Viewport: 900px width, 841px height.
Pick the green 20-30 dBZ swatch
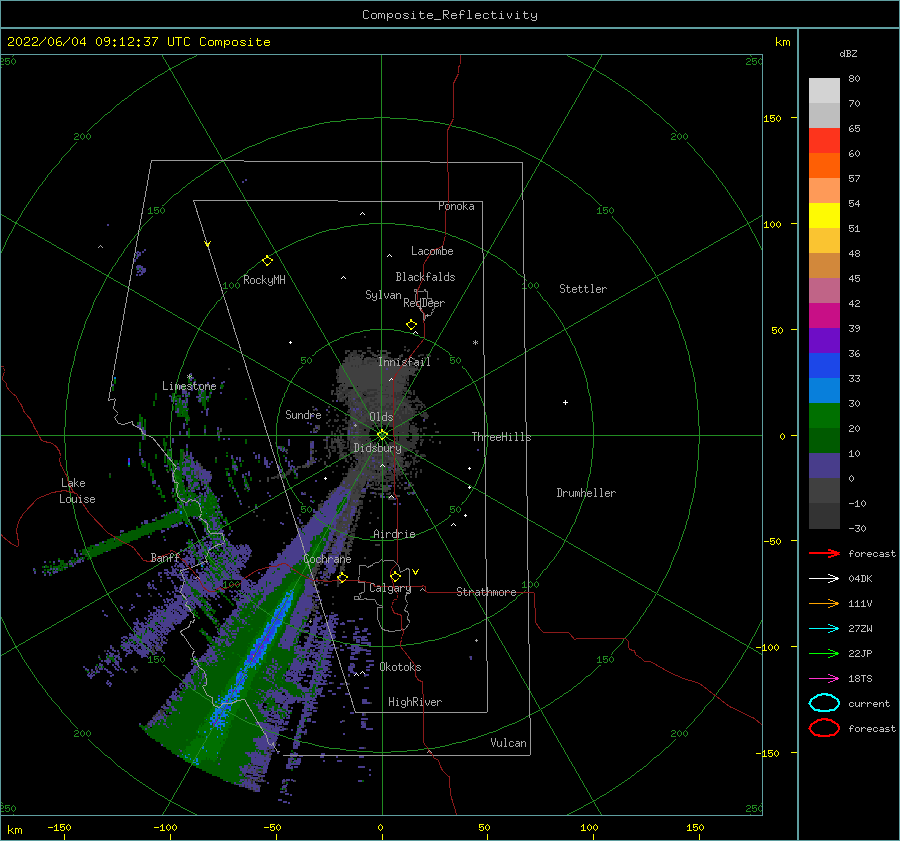click(824, 415)
